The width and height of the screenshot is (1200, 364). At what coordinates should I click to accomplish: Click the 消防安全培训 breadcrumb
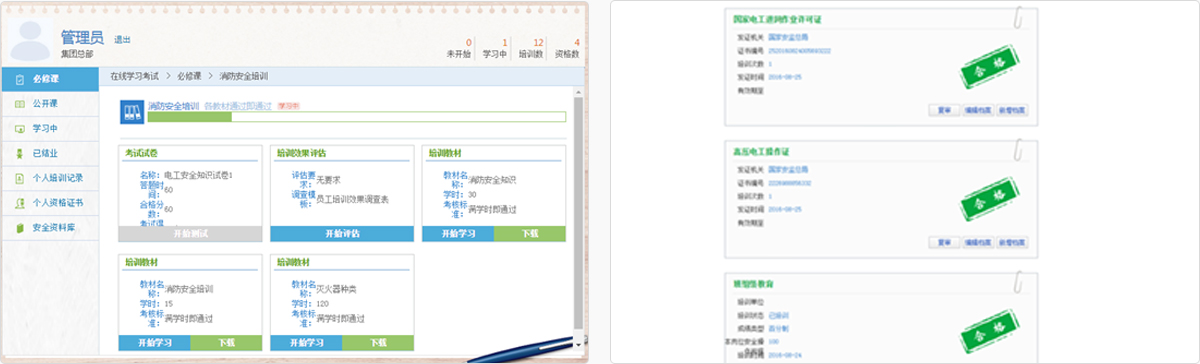click(x=243, y=76)
